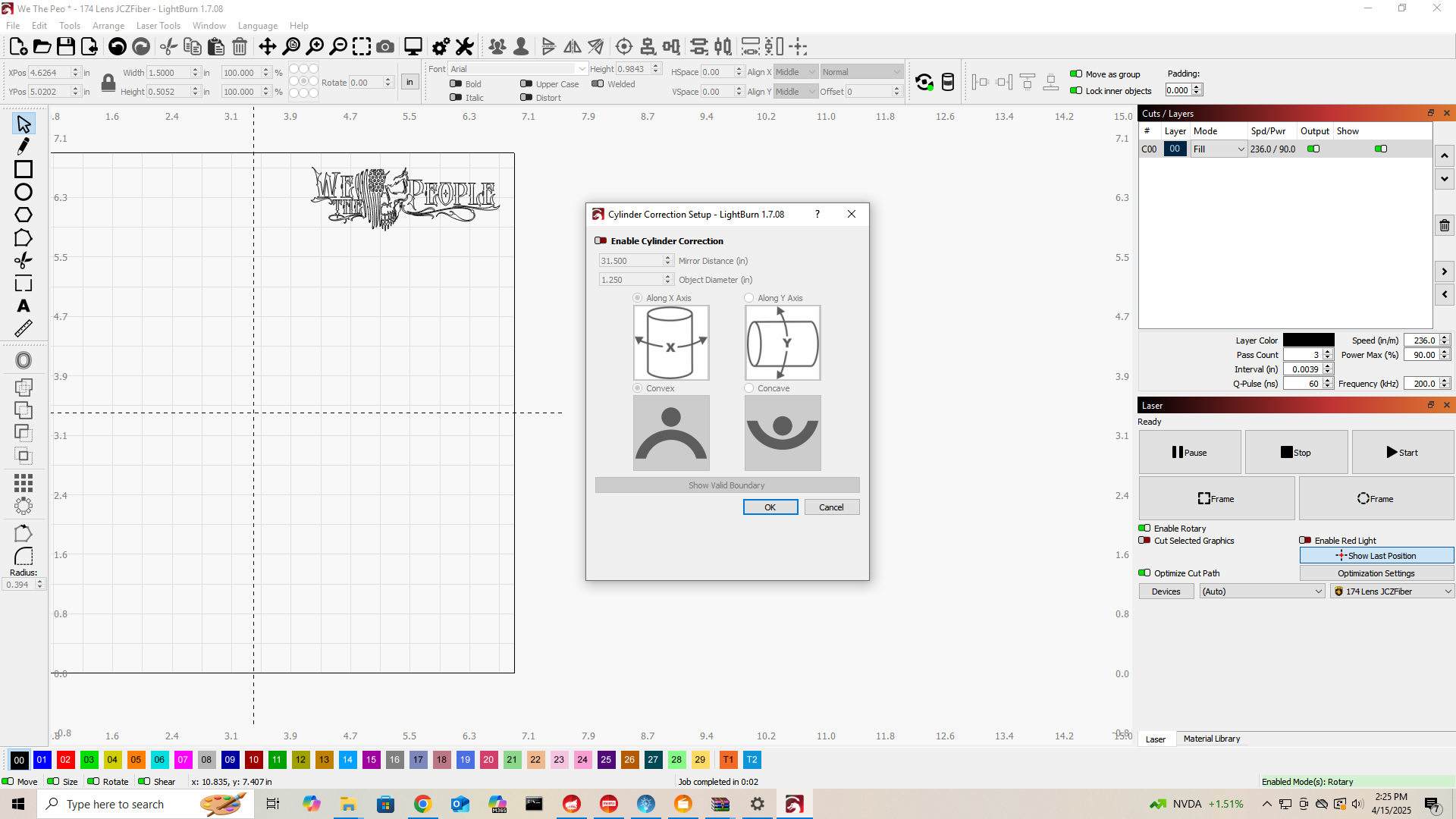Choose the Measure ruler tool

pos(24,328)
